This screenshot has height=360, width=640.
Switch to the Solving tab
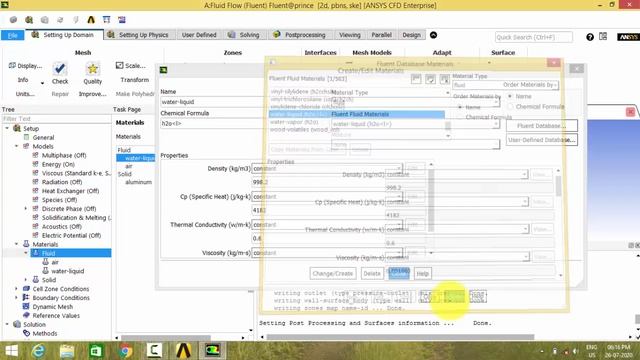pyautogui.click(x=244, y=35)
